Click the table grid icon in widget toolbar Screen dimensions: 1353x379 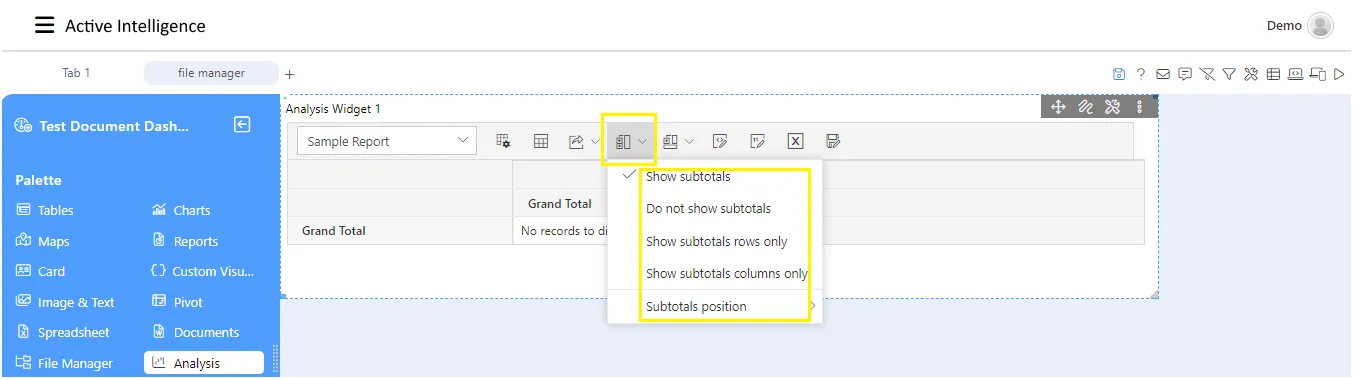tap(541, 142)
